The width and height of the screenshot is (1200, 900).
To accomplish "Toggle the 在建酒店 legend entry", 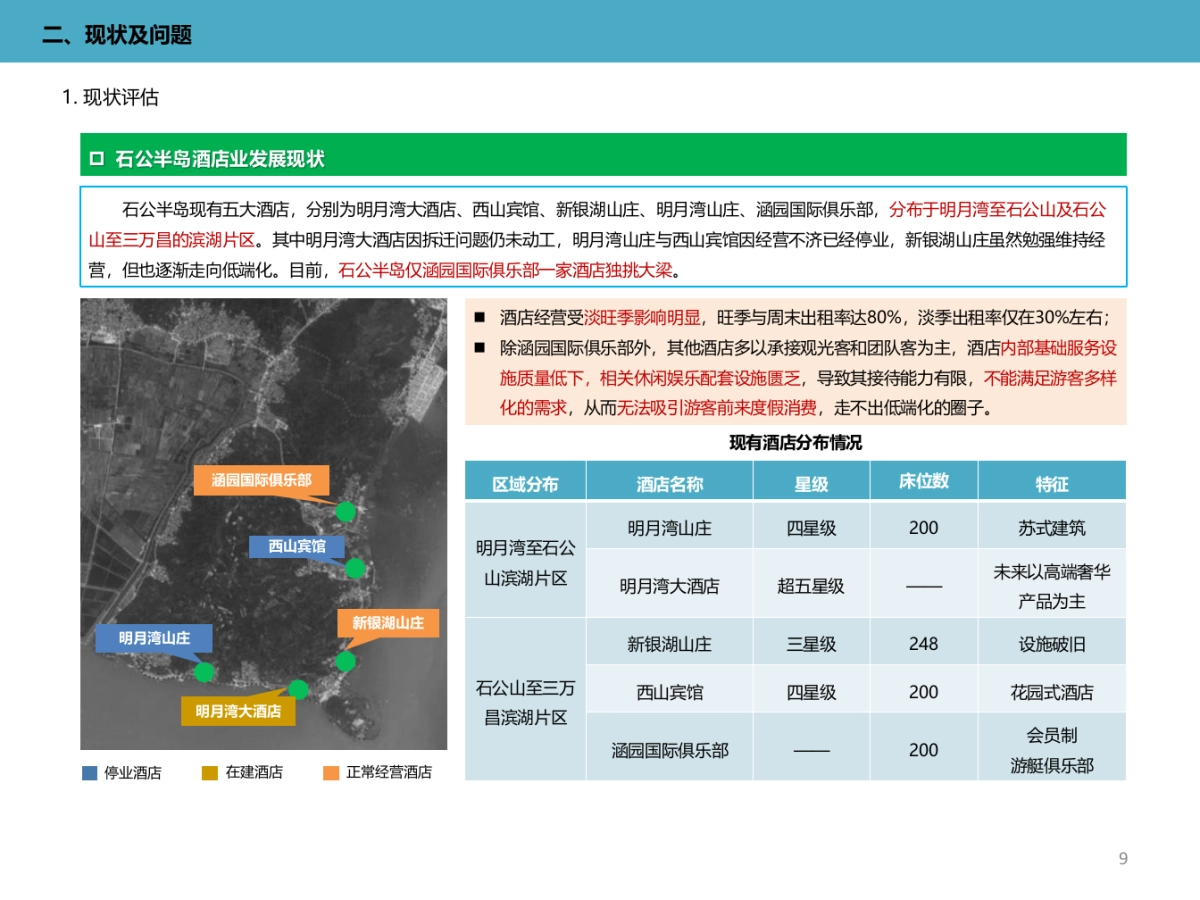I will 255,771.
